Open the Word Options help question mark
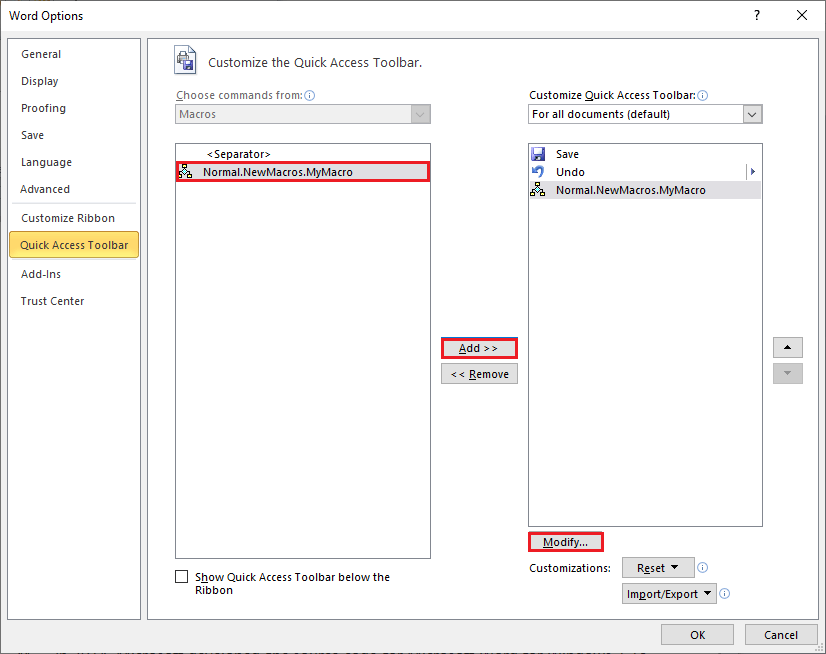This screenshot has height=654, width=826. coord(757,15)
